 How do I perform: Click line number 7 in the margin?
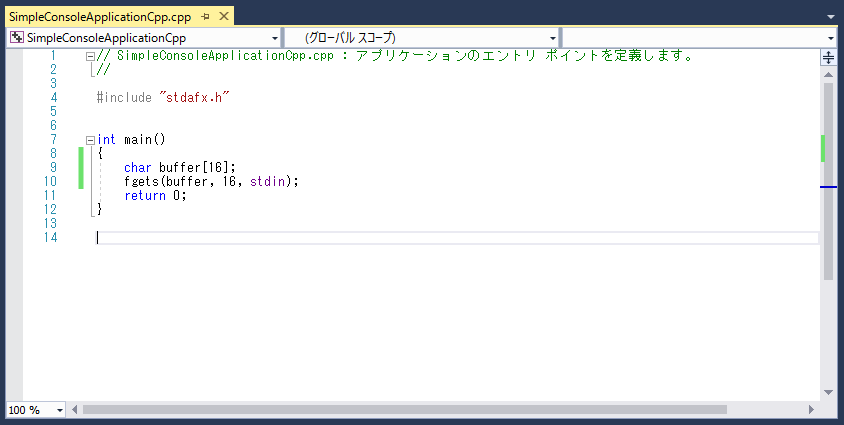[53, 140]
